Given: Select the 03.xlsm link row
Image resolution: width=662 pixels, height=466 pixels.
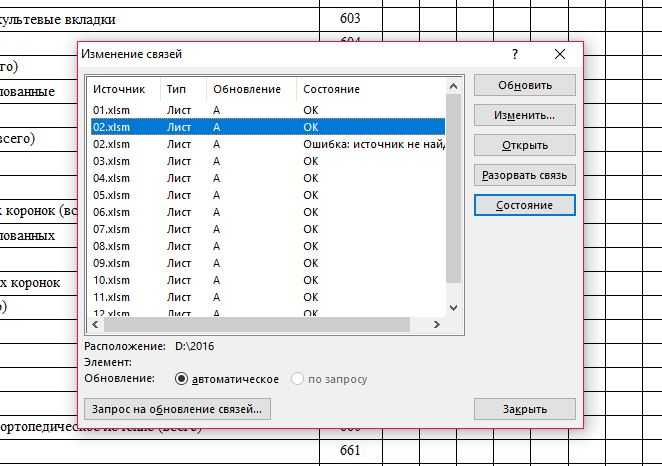Looking at the screenshot, I should (268, 161).
